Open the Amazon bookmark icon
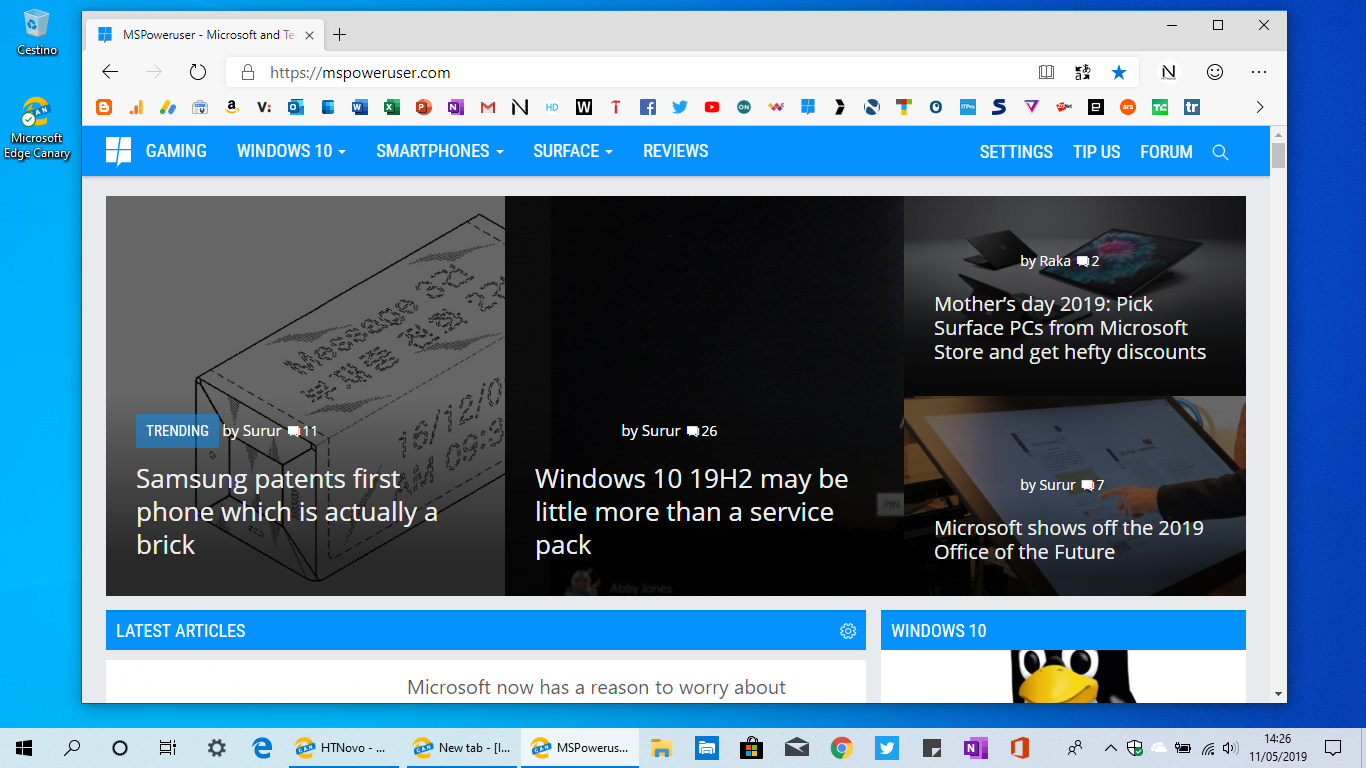Image resolution: width=1366 pixels, height=768 pixels. pyautogui.click(x=231, y=107)
